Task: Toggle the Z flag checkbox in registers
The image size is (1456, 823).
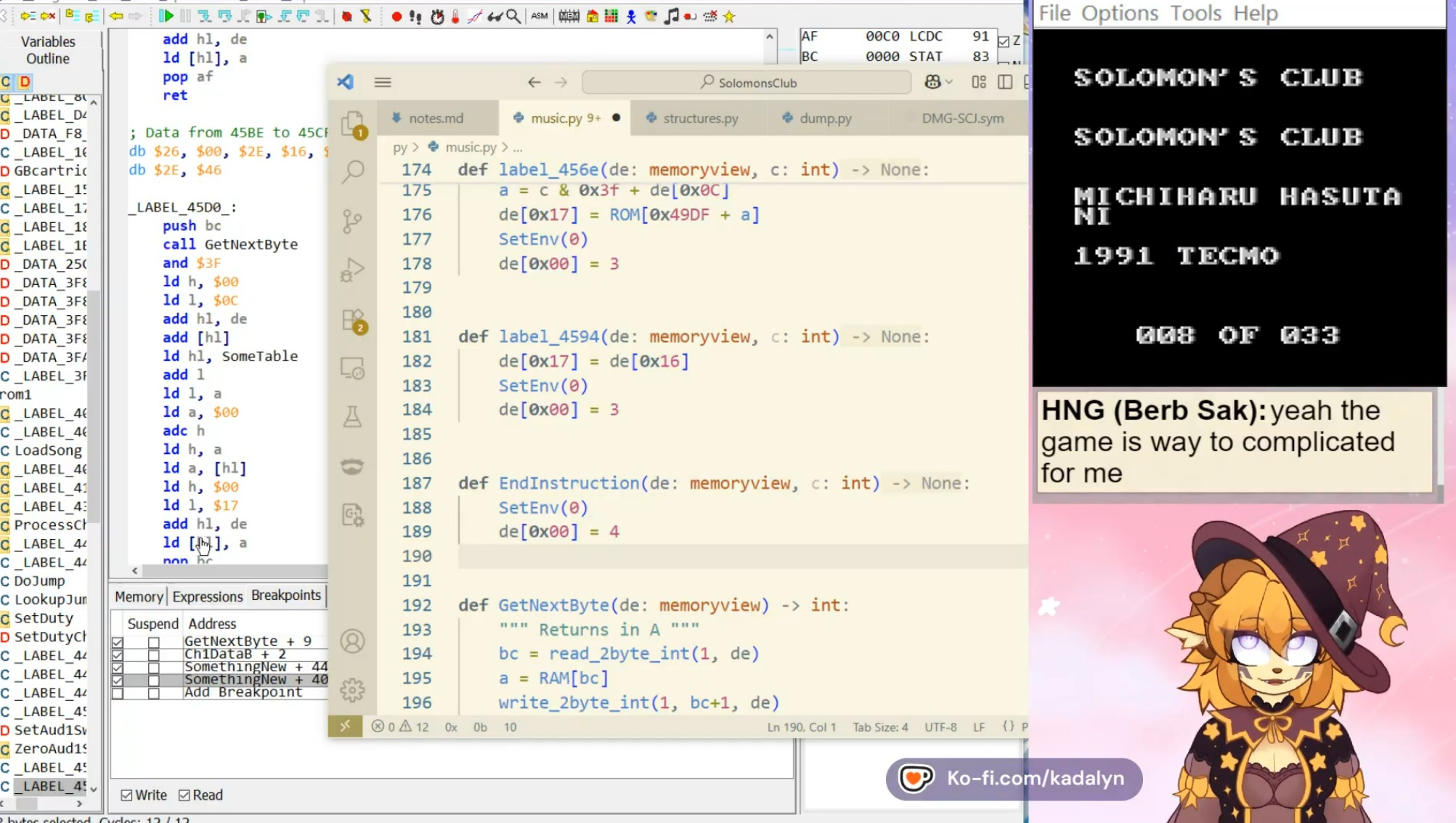Action: (x=1004, y=41)
